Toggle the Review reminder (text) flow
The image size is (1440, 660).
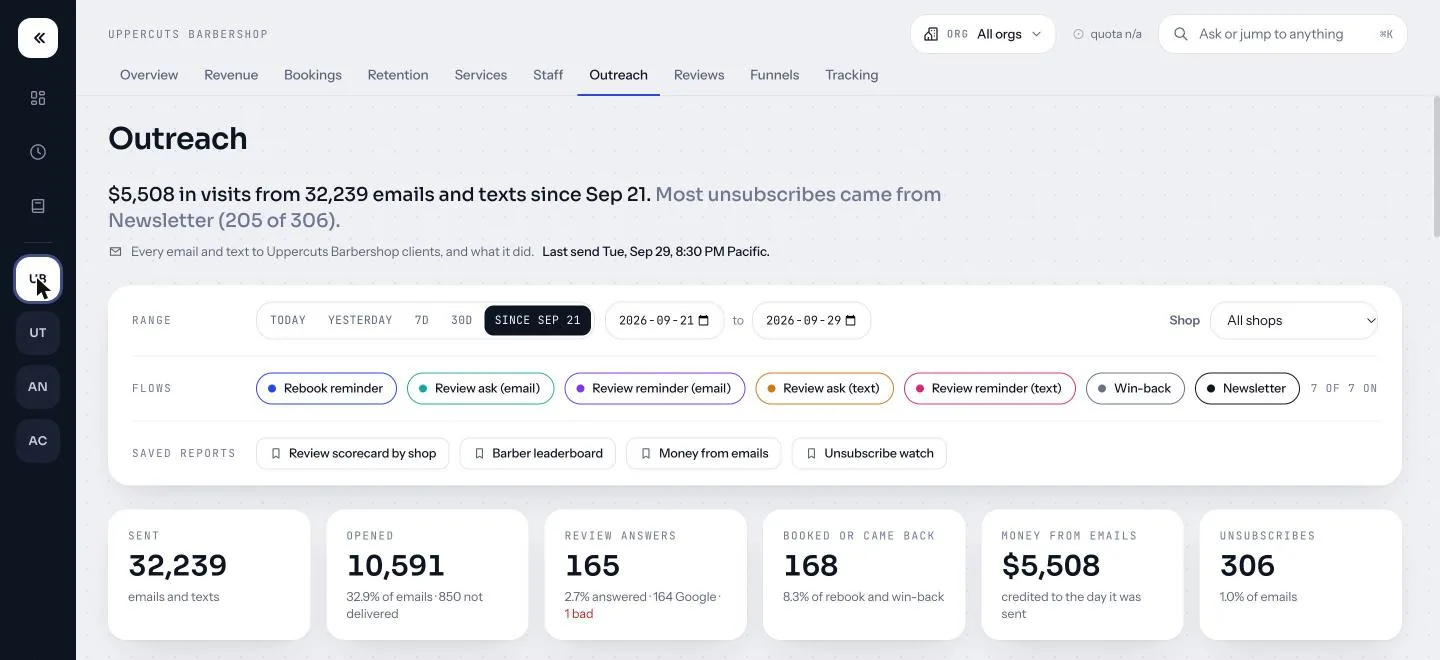point(990,388)
